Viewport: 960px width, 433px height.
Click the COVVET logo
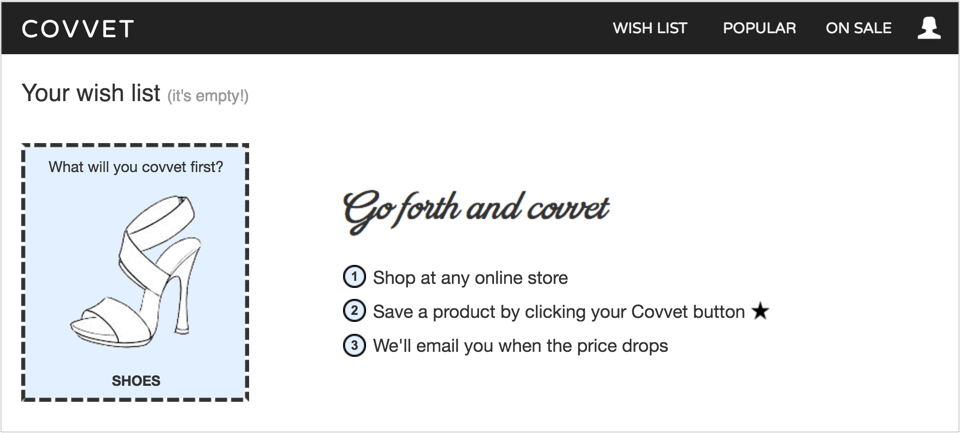tap(78, 28)
